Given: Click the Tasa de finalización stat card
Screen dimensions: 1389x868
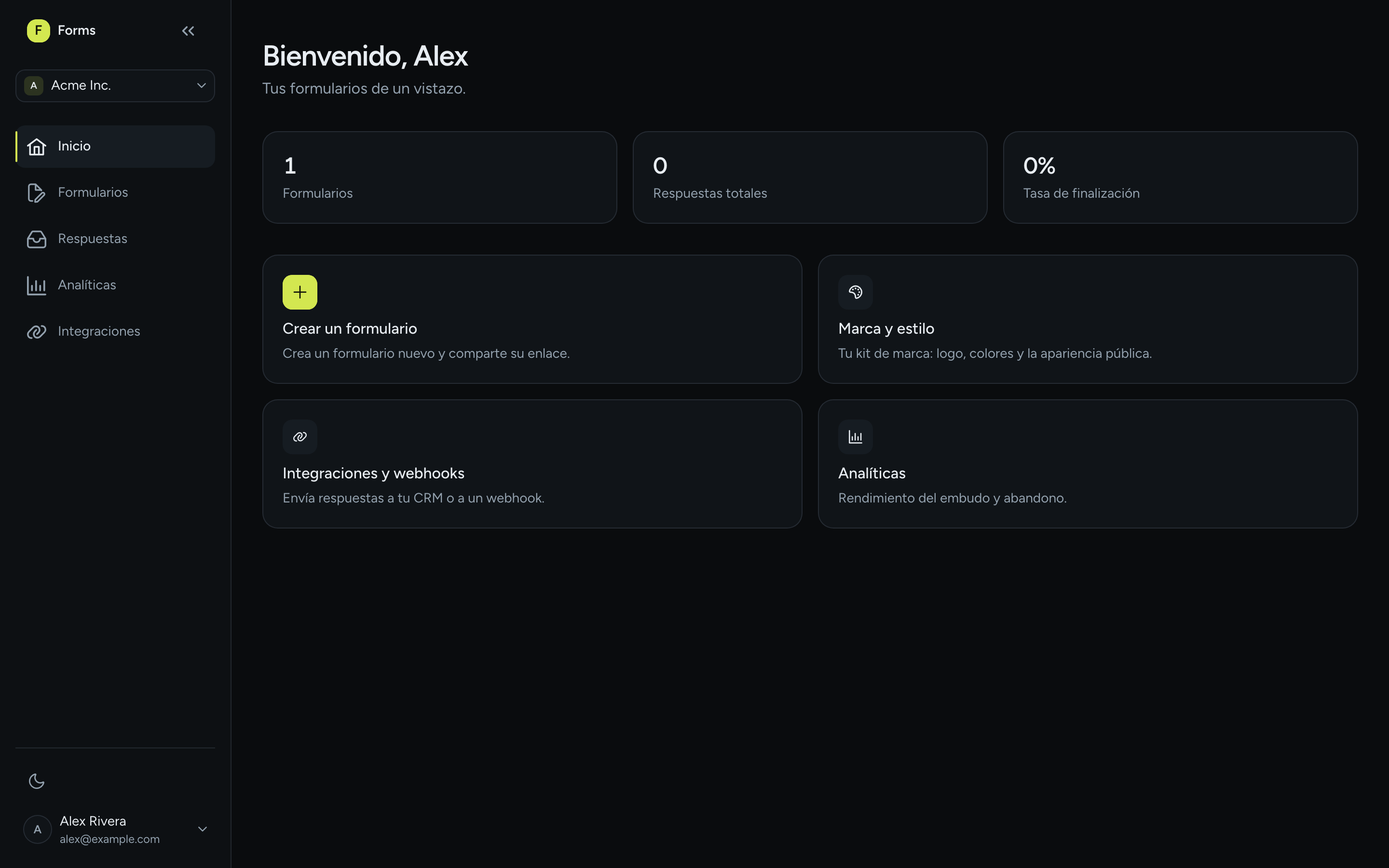Looking at the screenshot, I should (1180, 177).
